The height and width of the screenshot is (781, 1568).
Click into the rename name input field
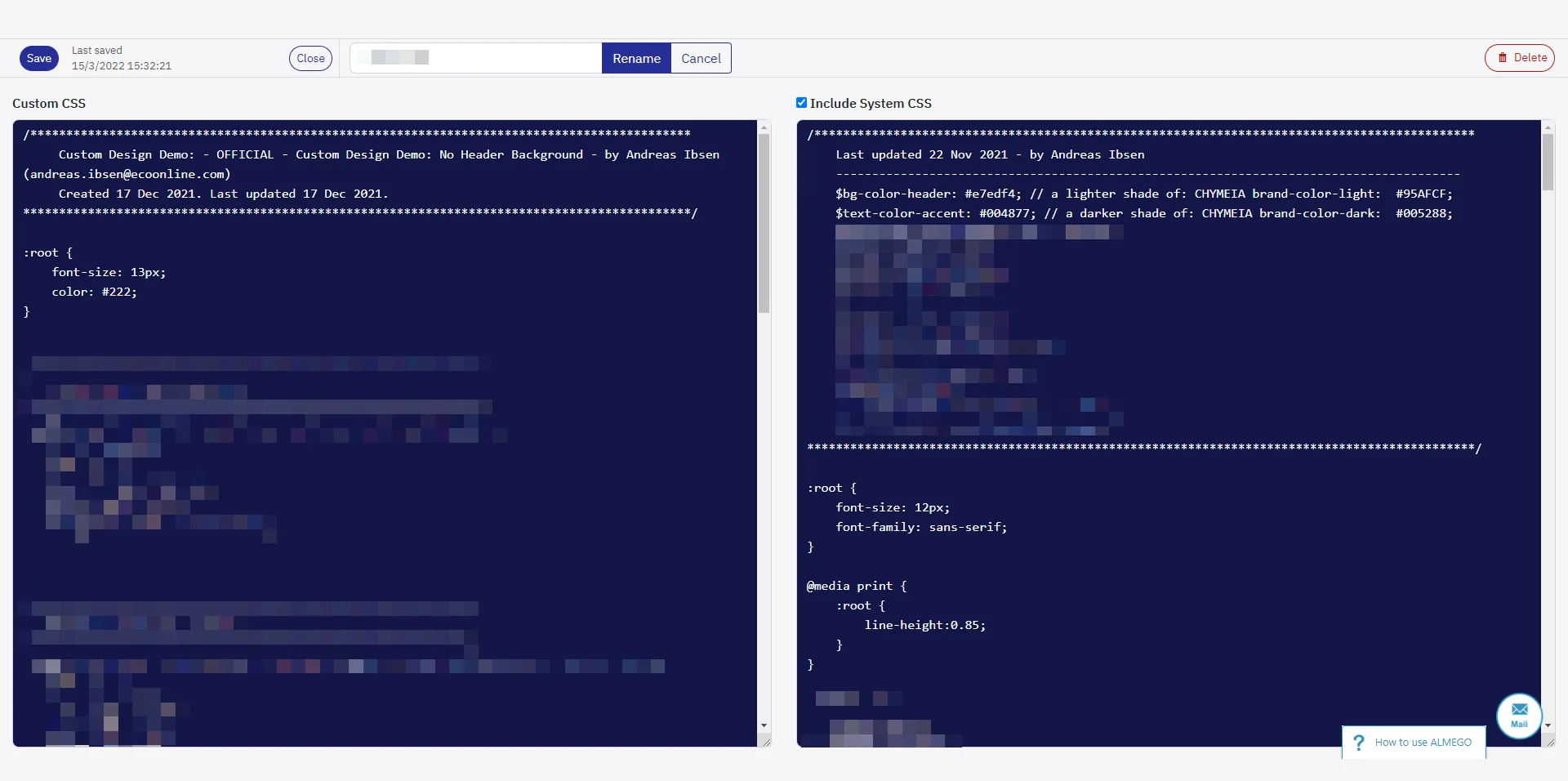point(476,58)
